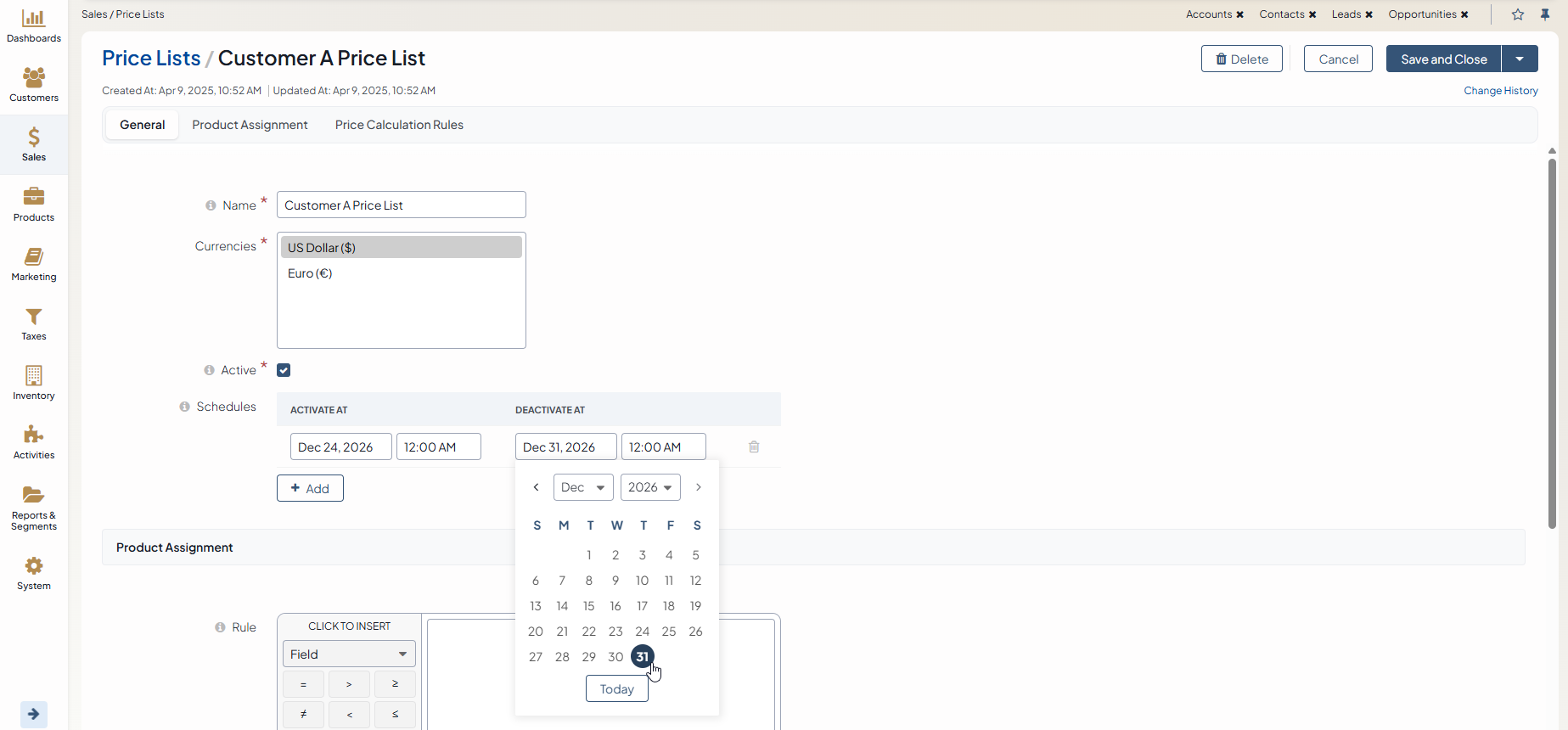Image resolution: width=1568 pixels, height=730 pixels.
Task: Uncheck the Active checkbox
Action: coord(284,370)
